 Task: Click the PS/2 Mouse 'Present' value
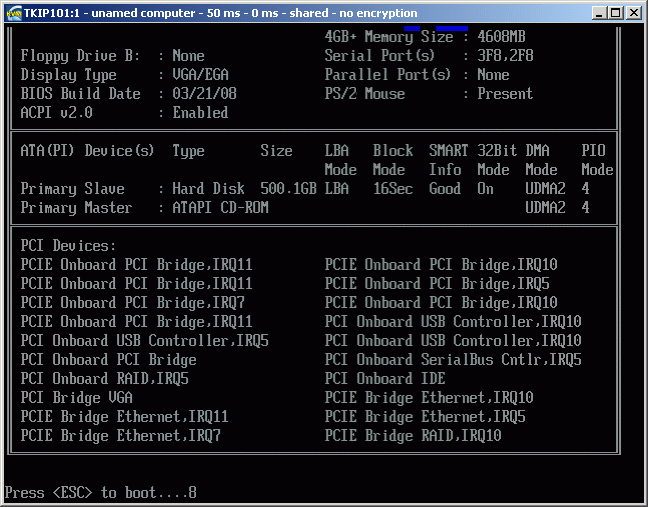[x=505, y=94]
